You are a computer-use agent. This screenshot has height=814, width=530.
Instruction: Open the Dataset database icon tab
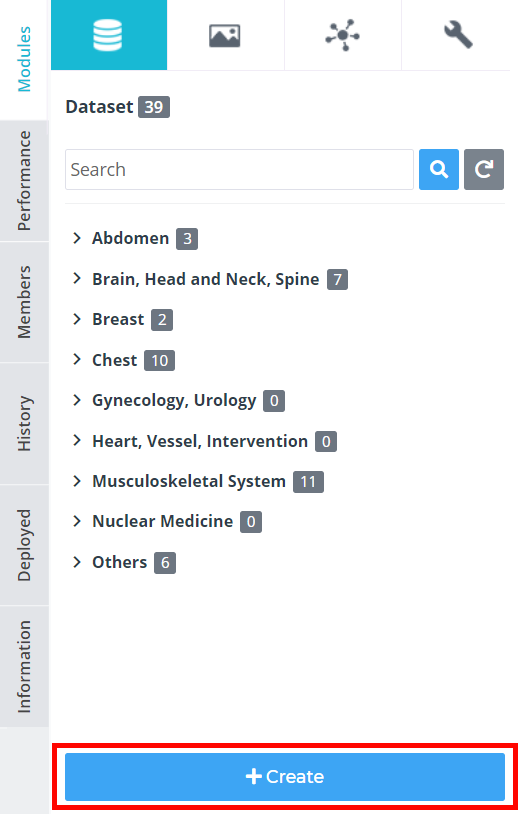coord(109,35)
